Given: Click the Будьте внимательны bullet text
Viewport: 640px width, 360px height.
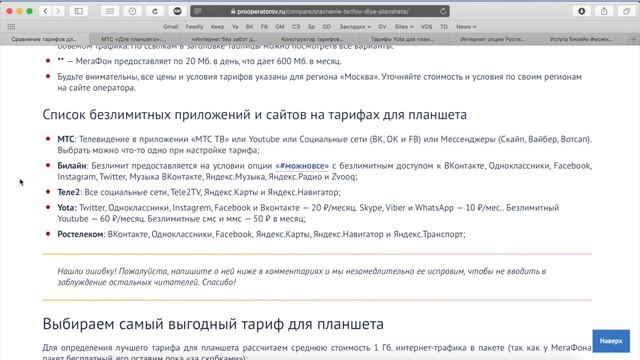Looking at the screenshot, I should 319,82.
